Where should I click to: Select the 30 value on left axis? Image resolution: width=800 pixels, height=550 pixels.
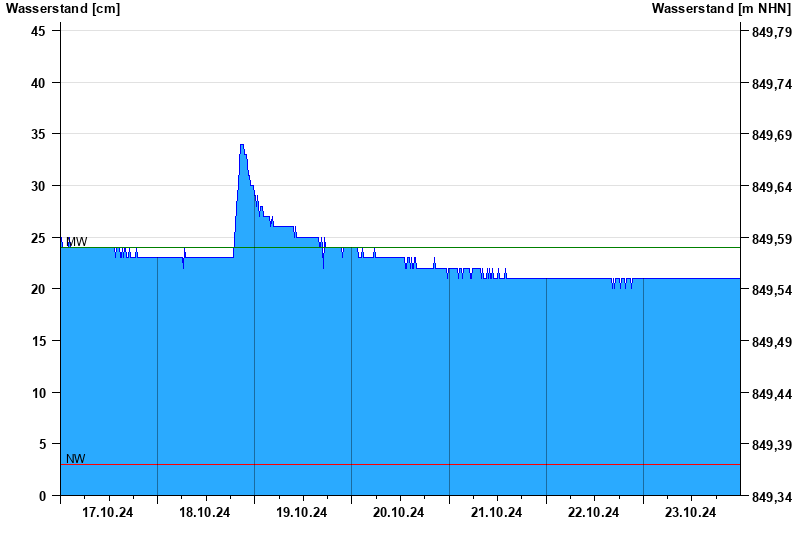coord(38,186)
